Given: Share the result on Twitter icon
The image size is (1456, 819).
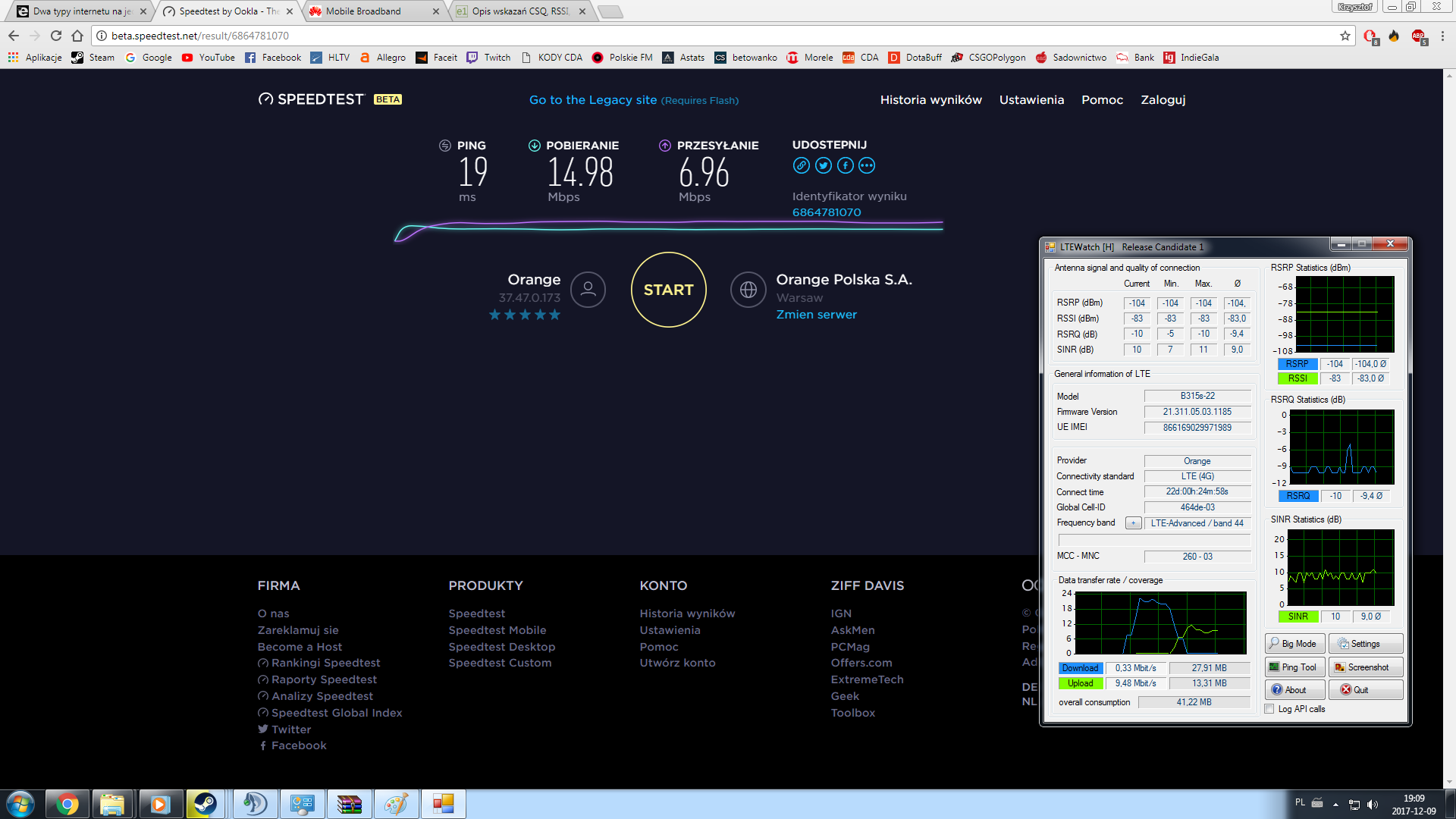Looking at the screenshot, I should click(x=823, y=165).
